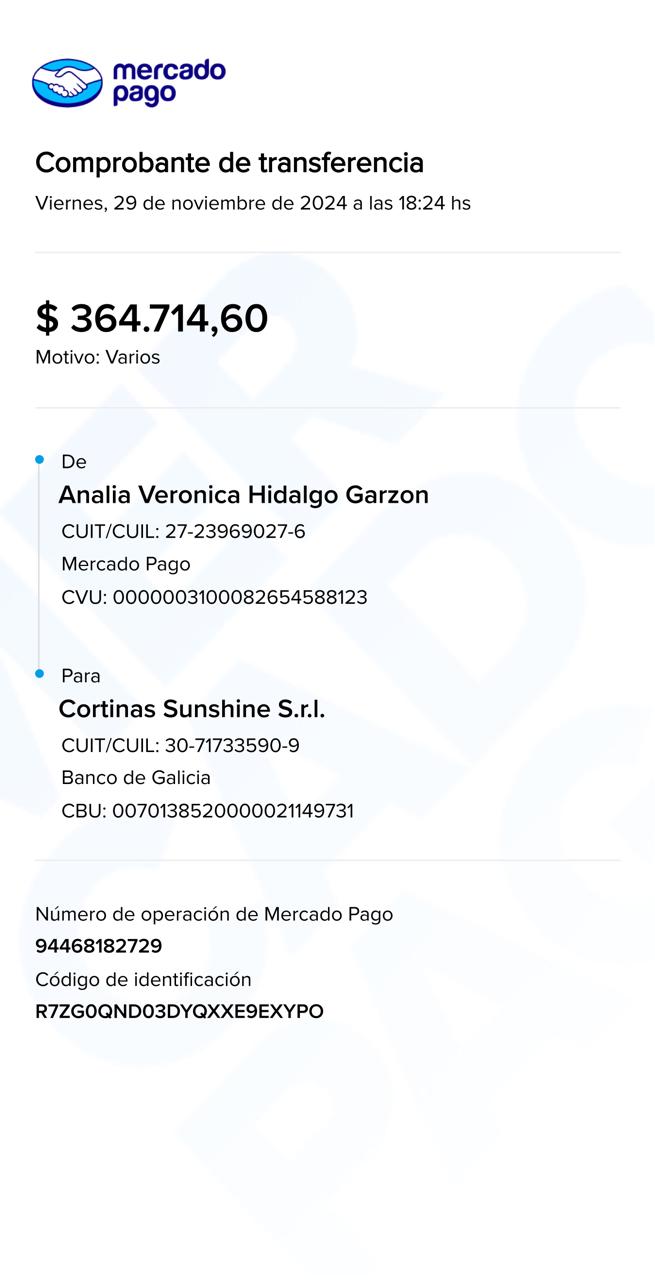Select the CBU number line
Viewport: 655px width, 1280px height.
pos(207,810)
